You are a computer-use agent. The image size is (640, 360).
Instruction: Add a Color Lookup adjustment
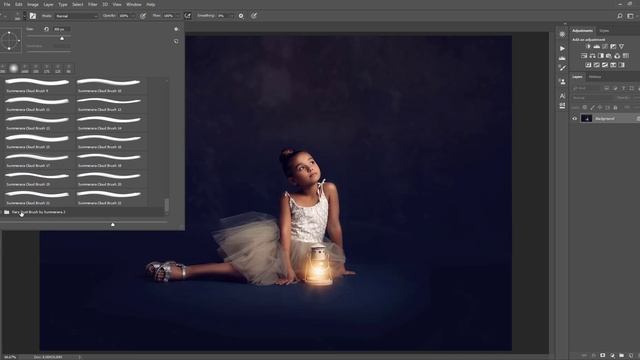pos(626,56)
